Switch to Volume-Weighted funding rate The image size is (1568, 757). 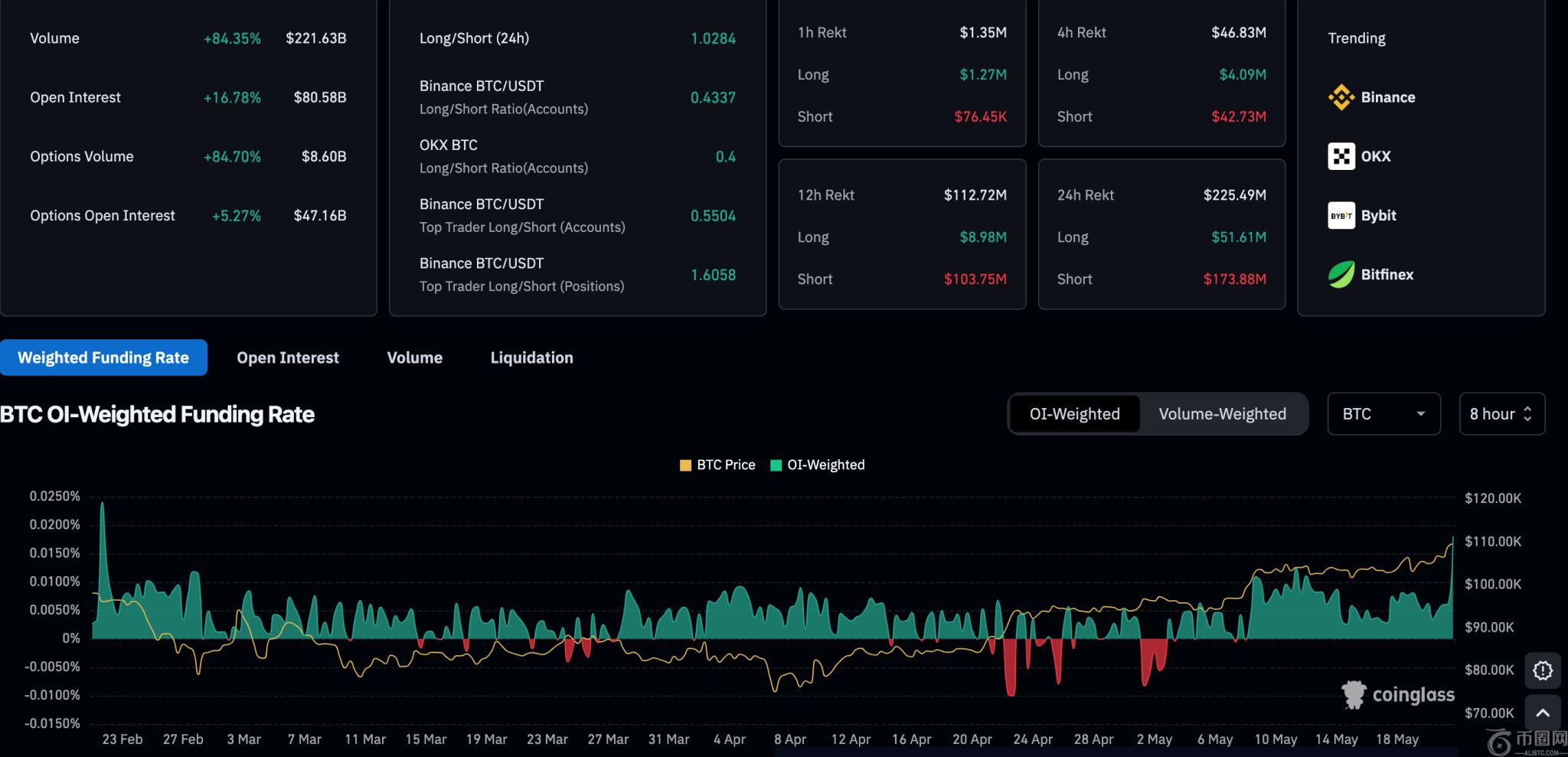[x=1222, y=414]
